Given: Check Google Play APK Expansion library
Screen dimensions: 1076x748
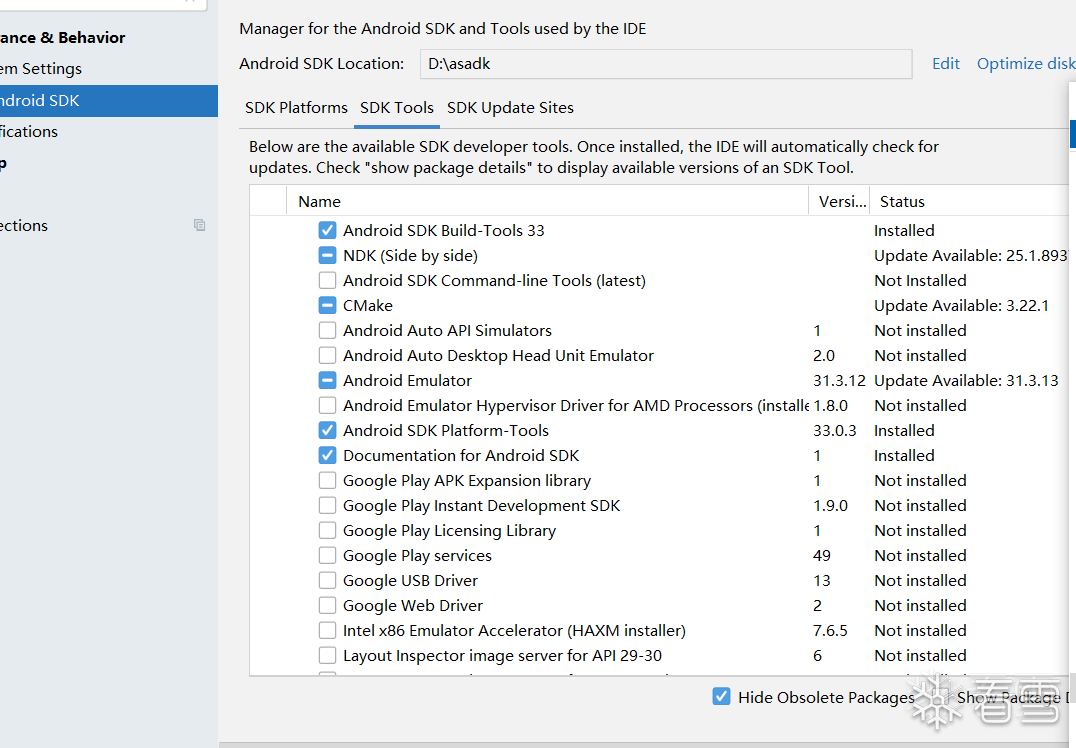Looking at the screenshot, I should coord(327,480).
